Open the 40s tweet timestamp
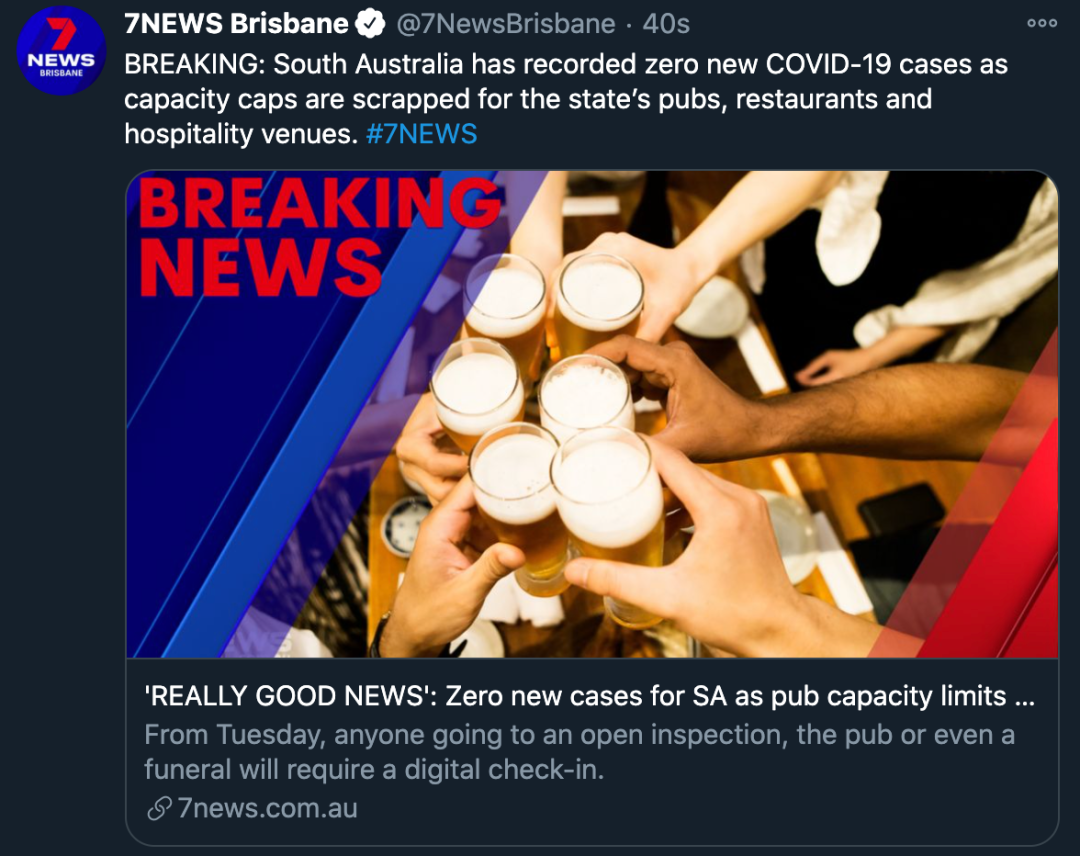 tap(666, 24)
